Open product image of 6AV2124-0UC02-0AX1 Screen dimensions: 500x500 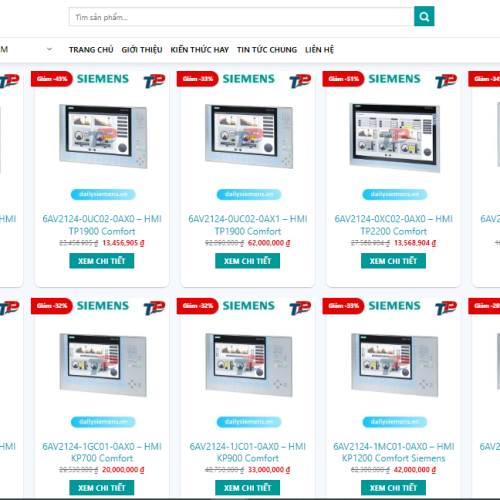[x=249, y=136]
